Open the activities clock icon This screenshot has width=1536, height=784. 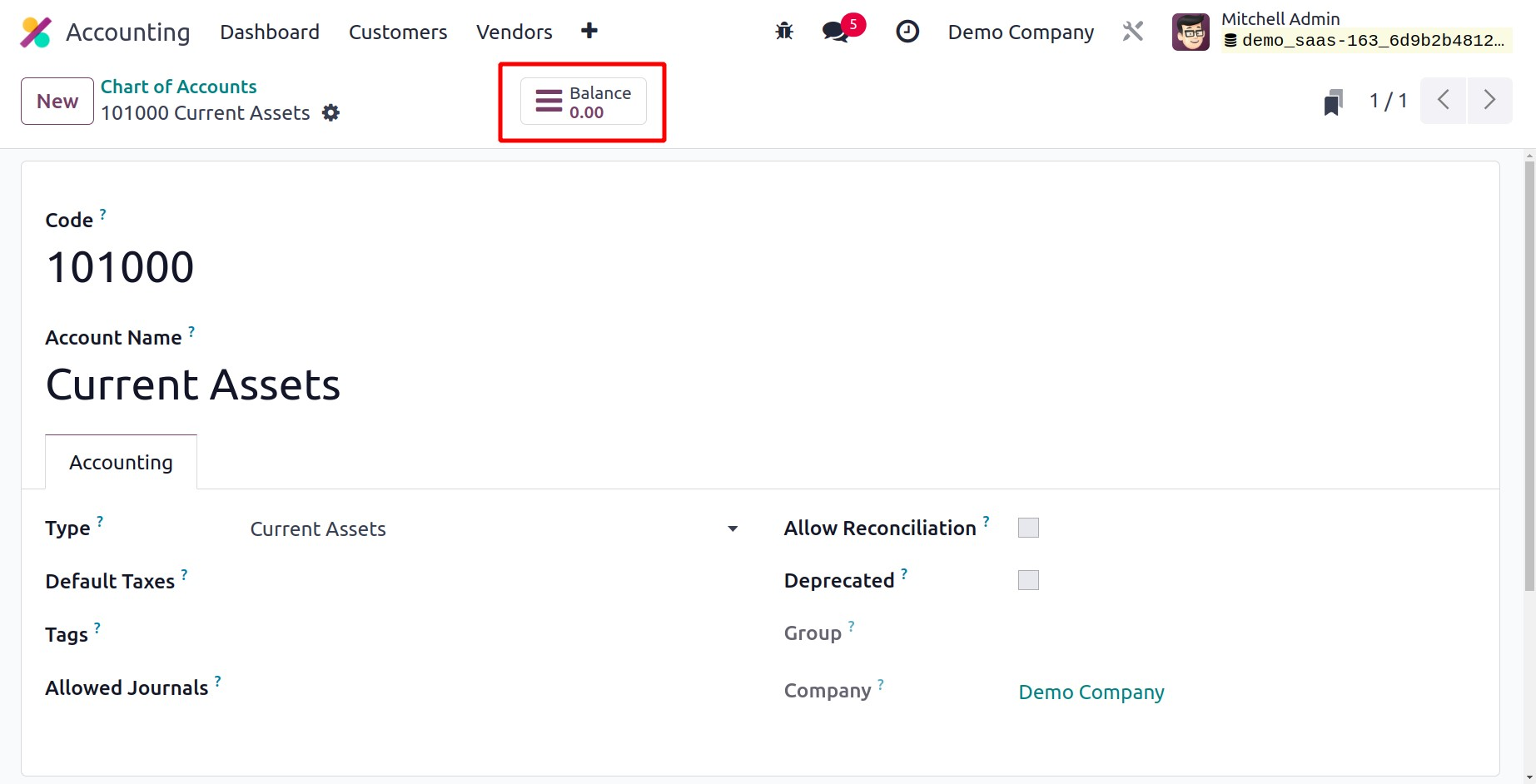(x=907, y=32)
